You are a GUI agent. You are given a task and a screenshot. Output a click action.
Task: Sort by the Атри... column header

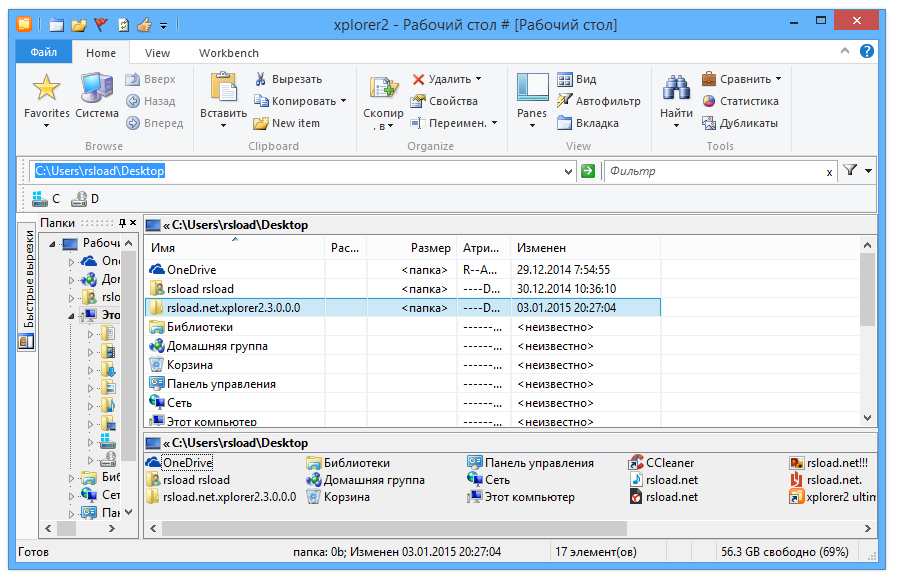[x=483, y=248]
